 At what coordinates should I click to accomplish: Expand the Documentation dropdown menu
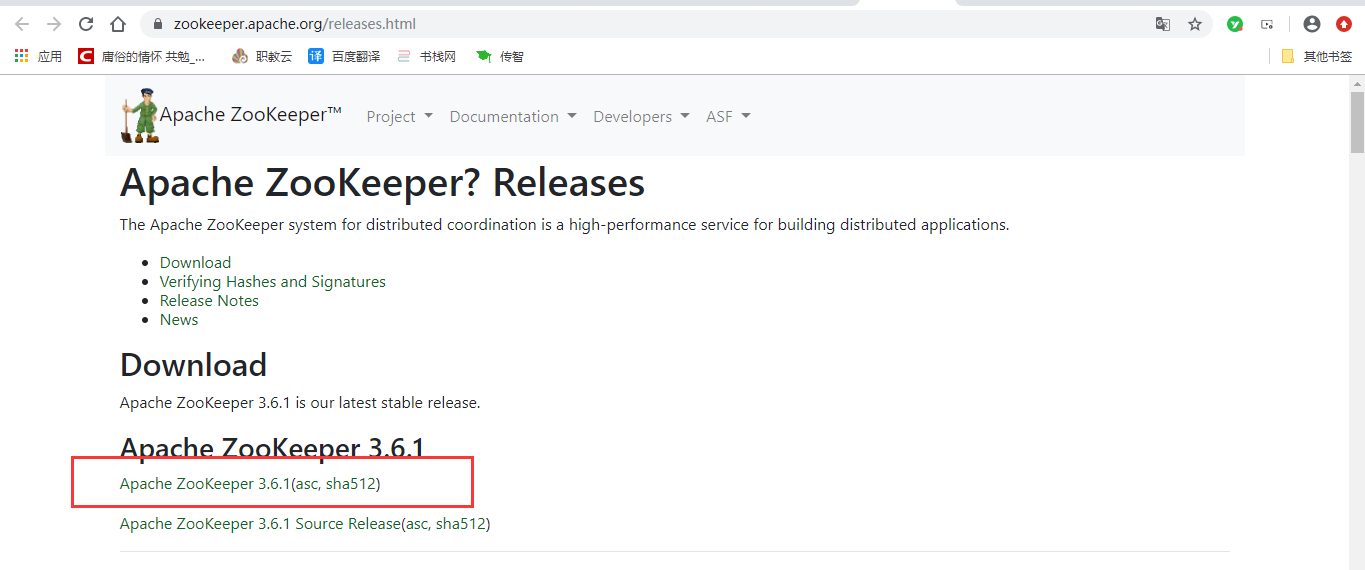point(513,116)
